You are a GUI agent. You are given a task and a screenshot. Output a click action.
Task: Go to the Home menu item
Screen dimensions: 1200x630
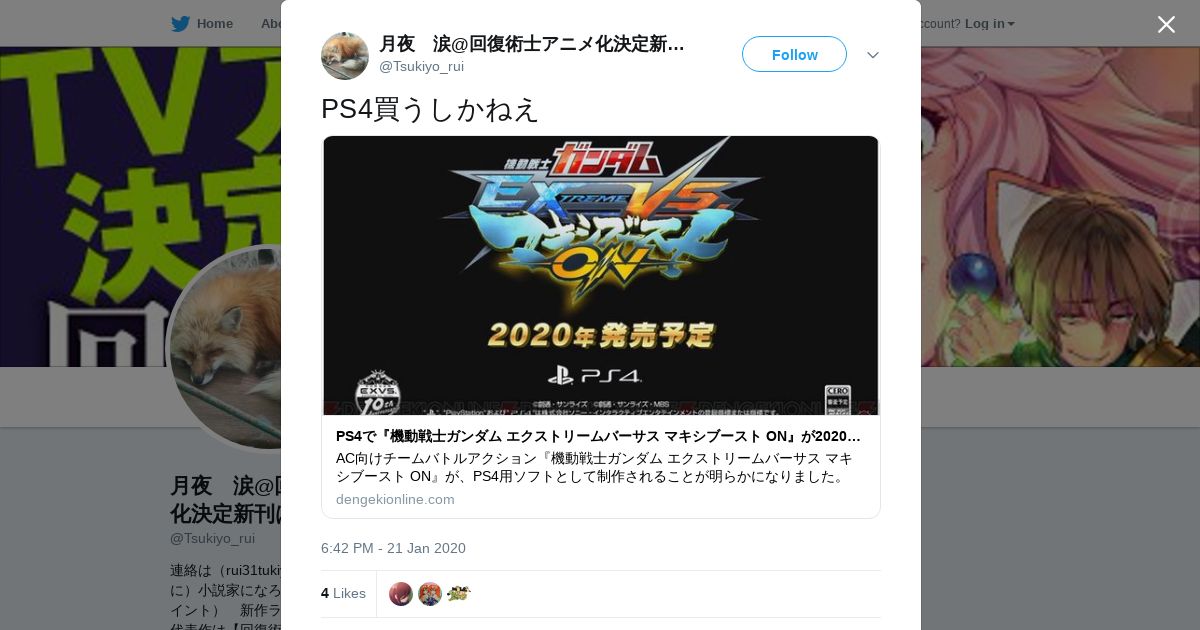[x=214, y=24]
